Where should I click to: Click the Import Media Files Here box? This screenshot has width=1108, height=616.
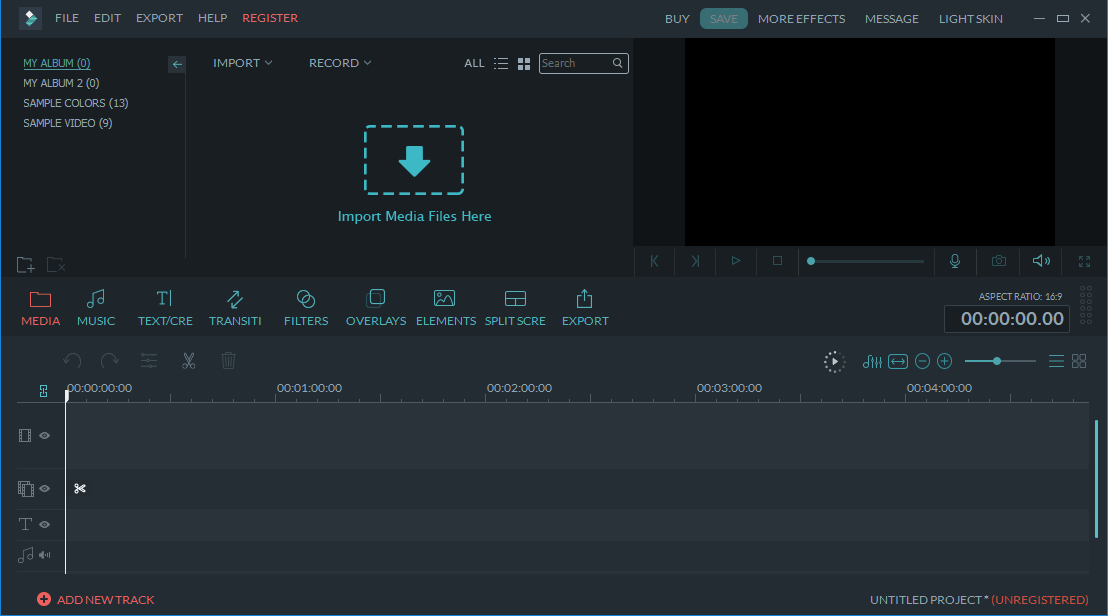(x=414, y=160)
